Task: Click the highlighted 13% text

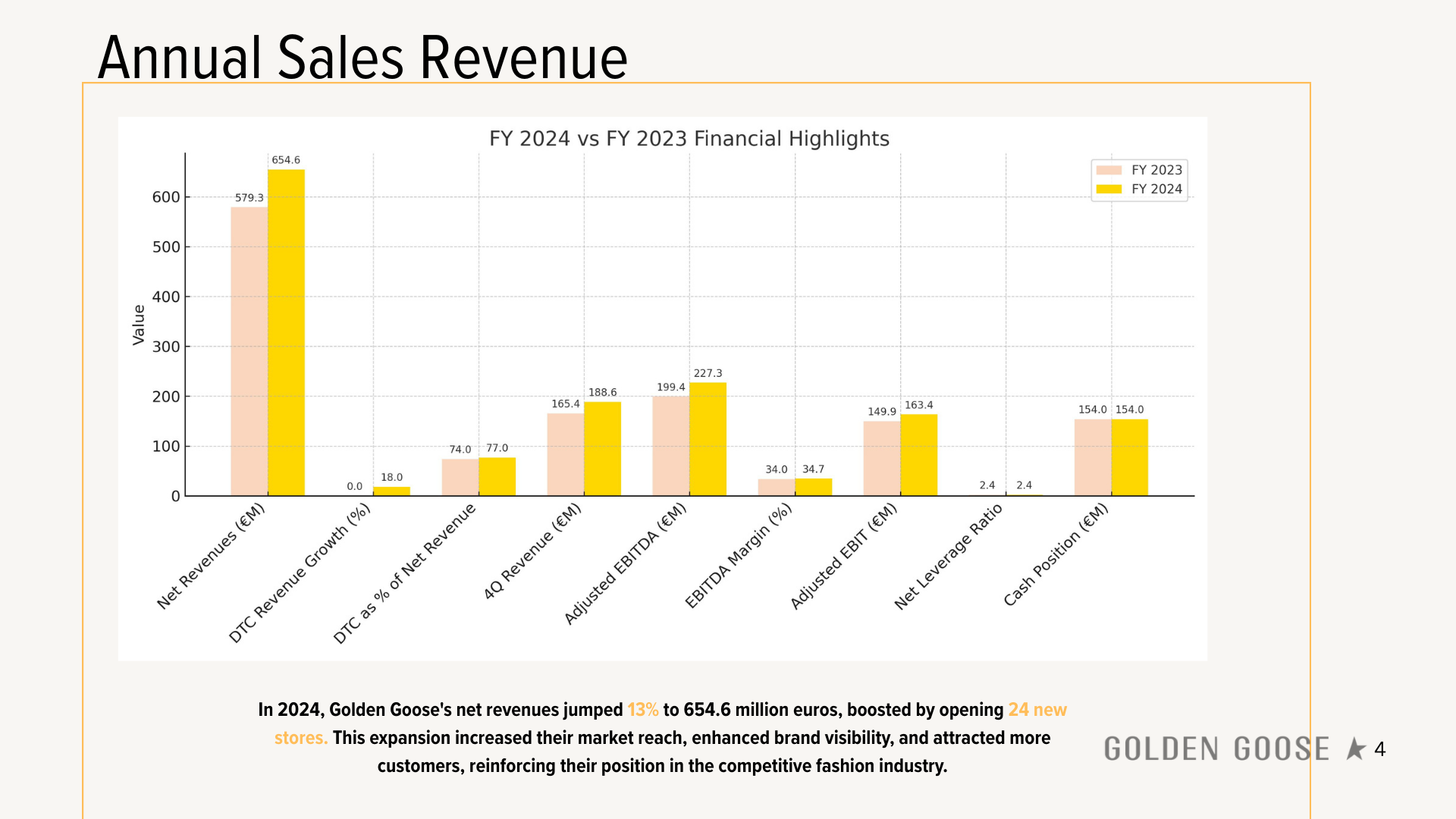Action: click(x=642, y=710)
